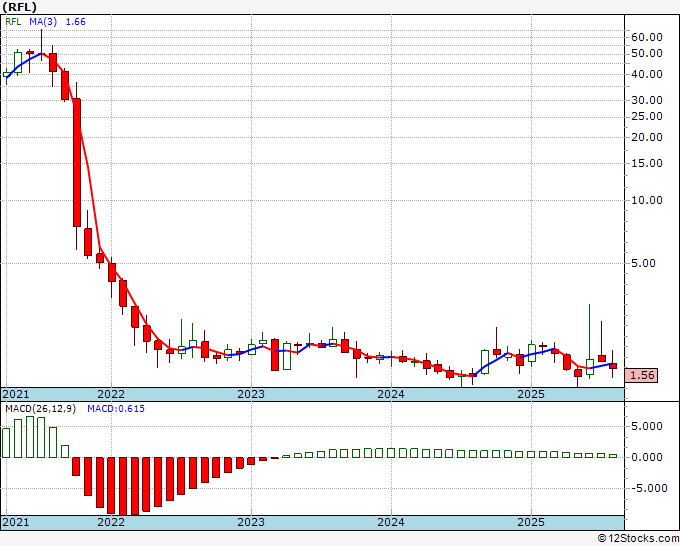This screenshot has width=680, height=546.
Task: Click the 30.00 price axis label
Action: click(647, 100)
